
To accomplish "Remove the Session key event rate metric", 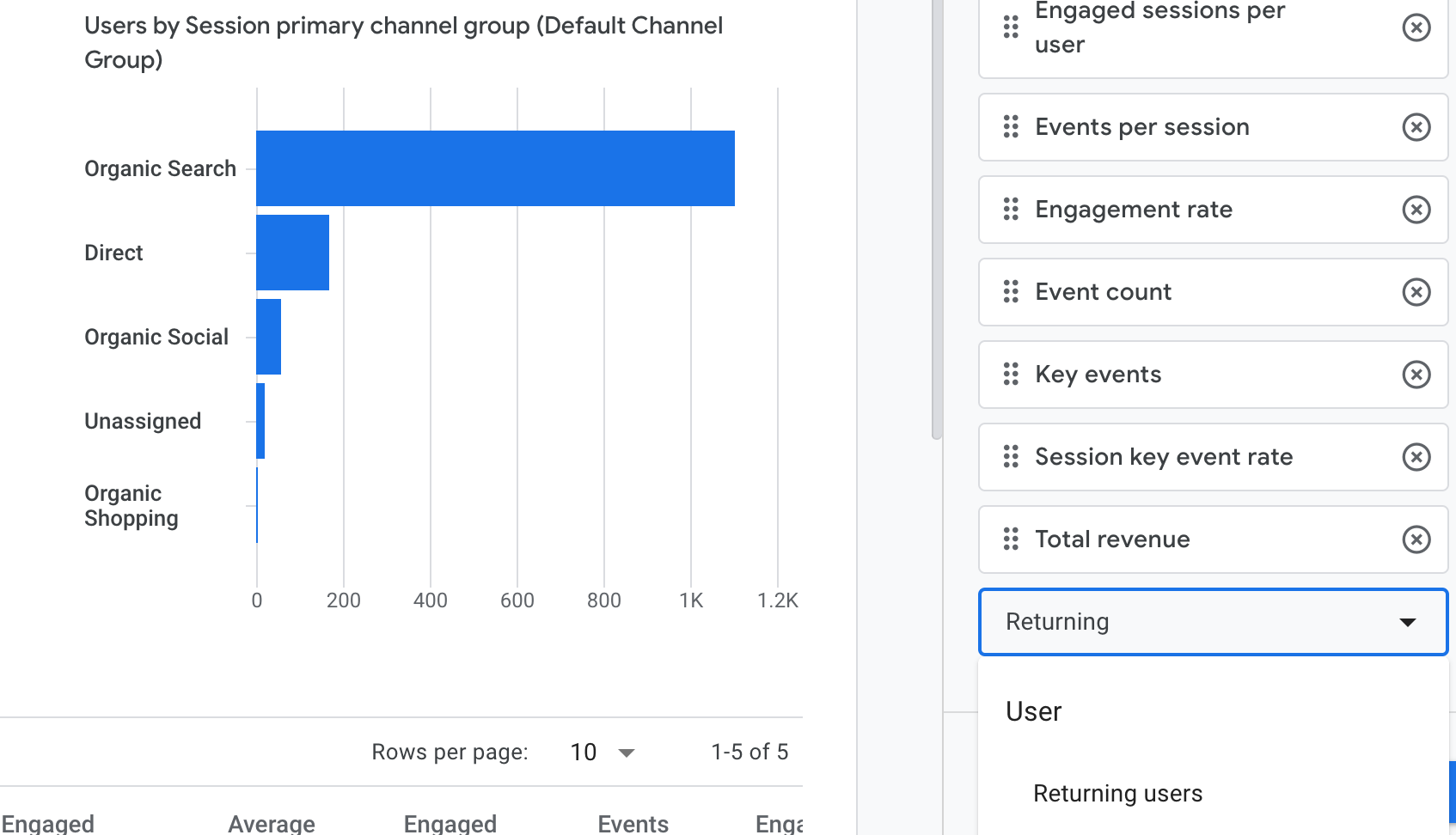I will (1416, 456).
